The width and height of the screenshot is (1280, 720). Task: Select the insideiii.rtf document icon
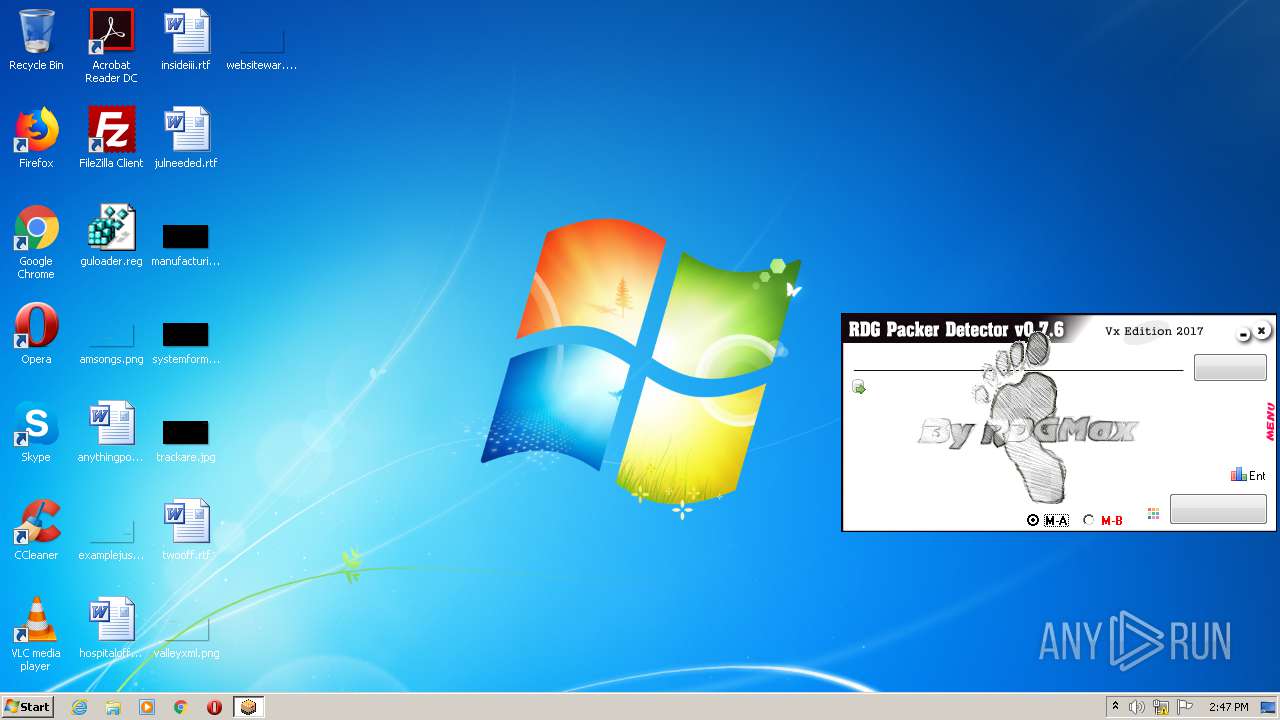tap(186, 40)
